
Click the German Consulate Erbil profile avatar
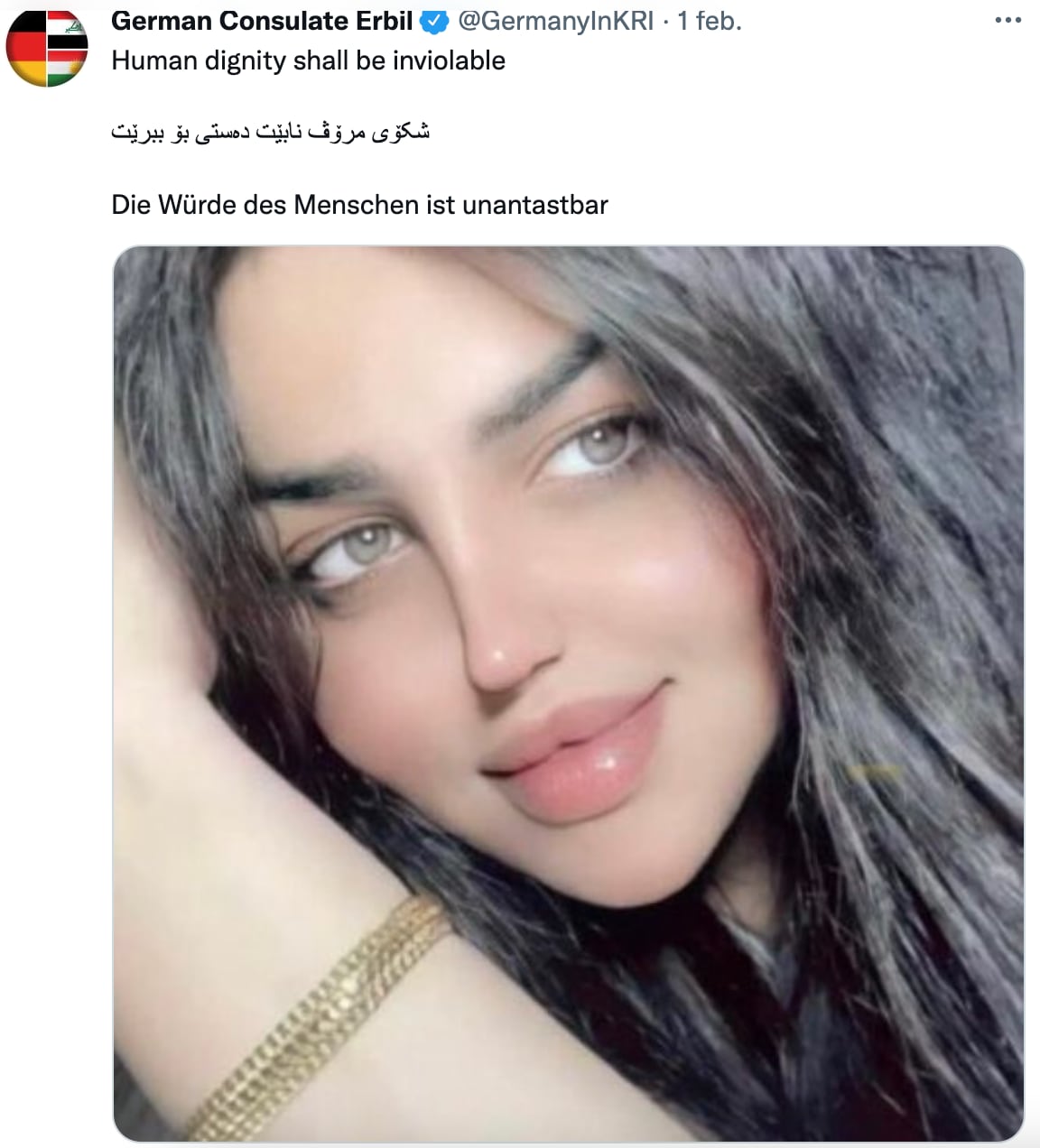(47, 47)
